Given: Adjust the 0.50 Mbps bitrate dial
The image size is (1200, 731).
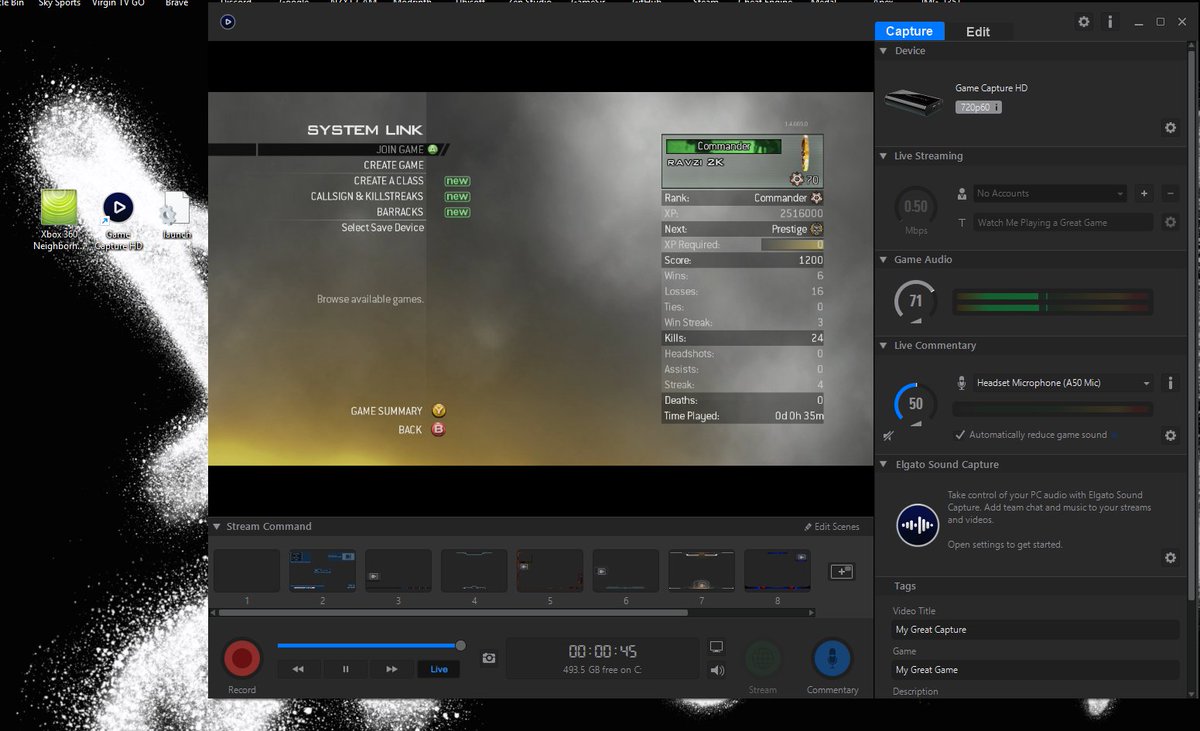Looking at the screenshot, I should [915, 207].
